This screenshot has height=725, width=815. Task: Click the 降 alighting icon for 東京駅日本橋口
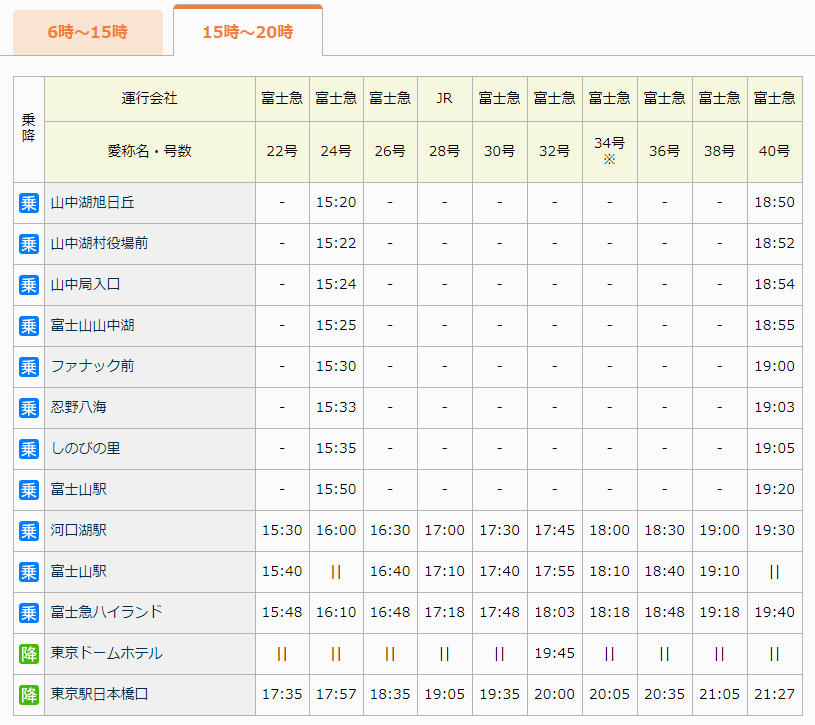tap(29, 695)
